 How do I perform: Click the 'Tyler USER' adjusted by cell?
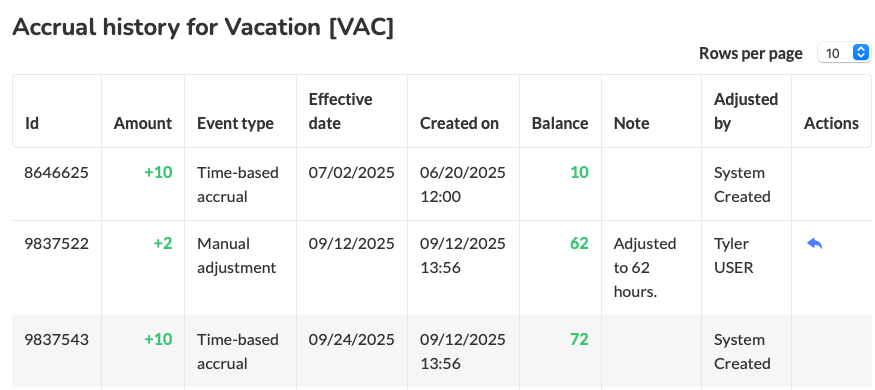click(x=734, y=256)
